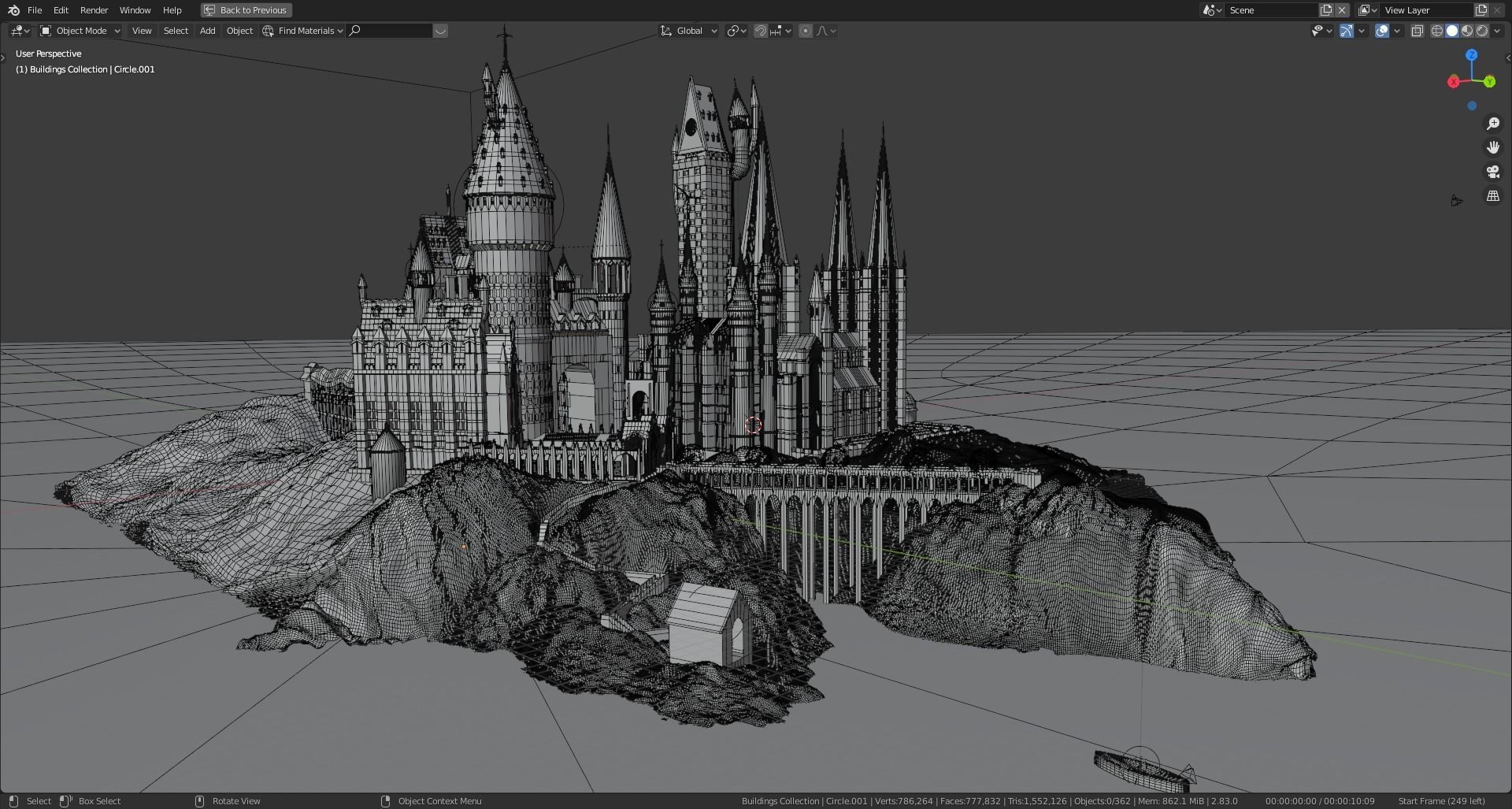The image size is (1512, 809).
Task: Click the Find Materials globe icon
Action: (269, 31)
